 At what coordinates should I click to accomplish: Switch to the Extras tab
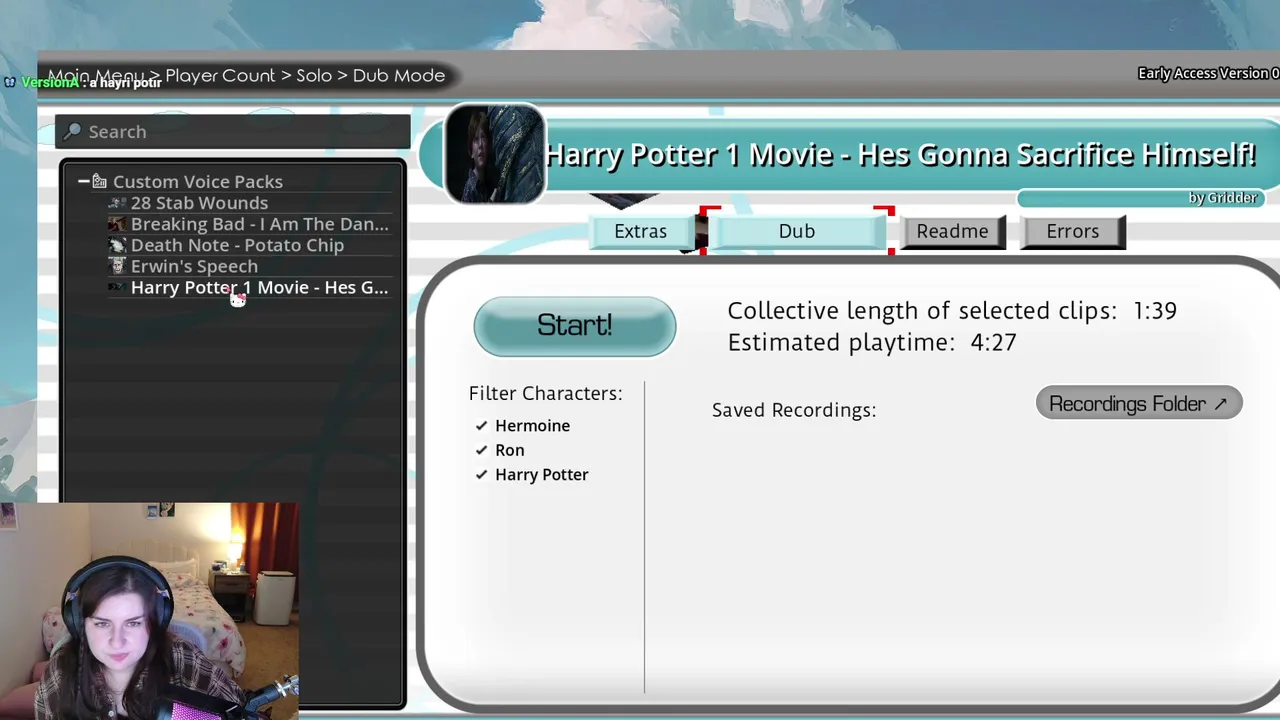coord(640,231)
